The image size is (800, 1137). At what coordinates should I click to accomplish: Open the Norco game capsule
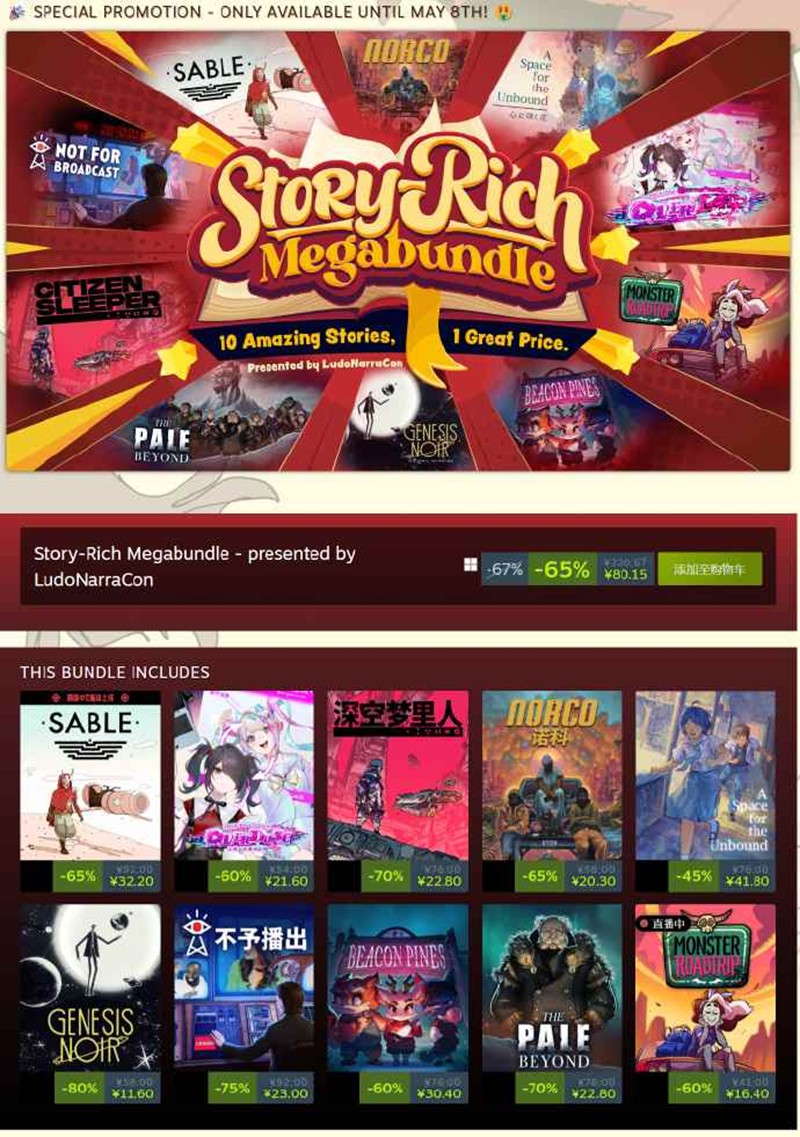(552, 775)
